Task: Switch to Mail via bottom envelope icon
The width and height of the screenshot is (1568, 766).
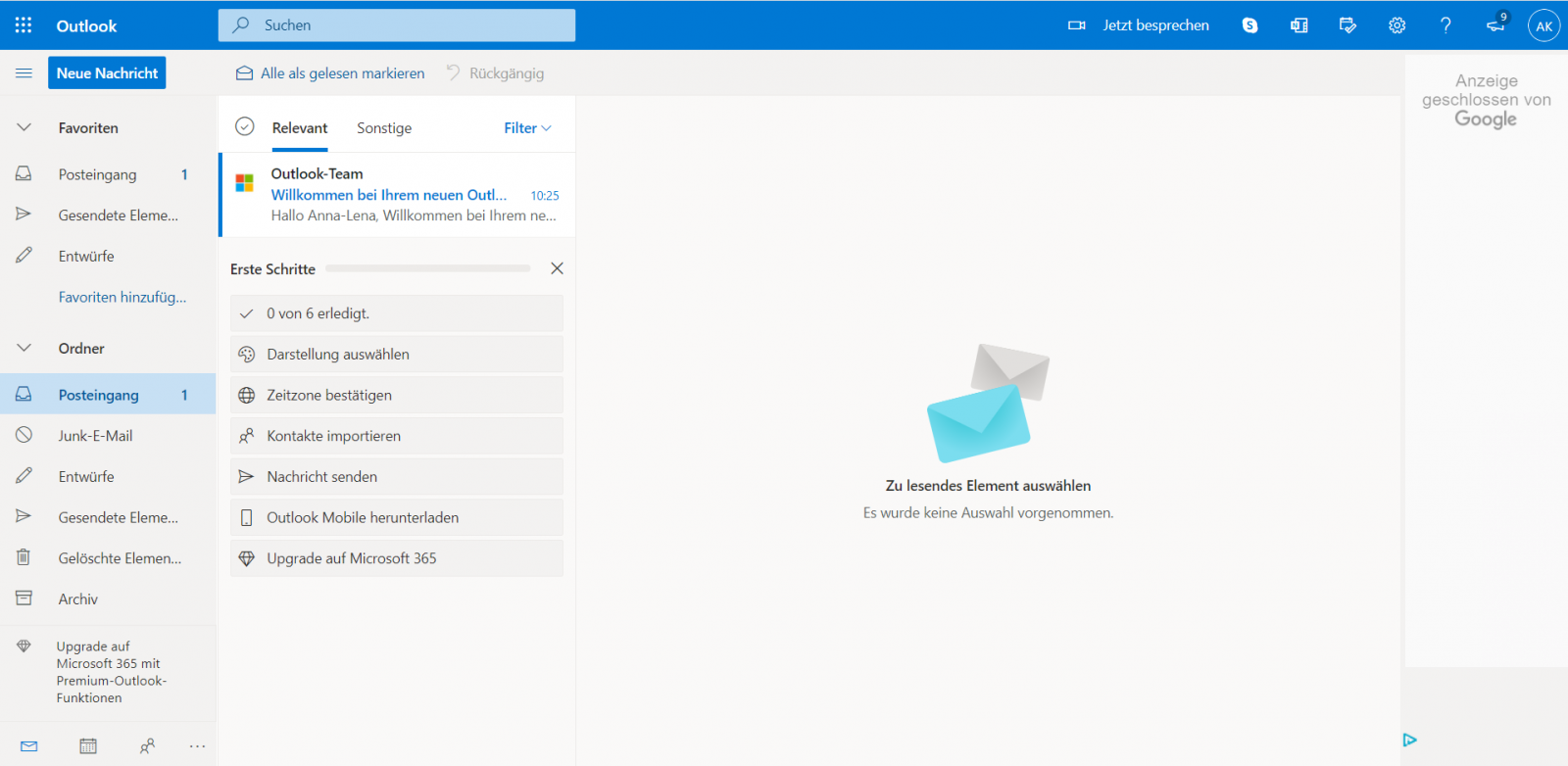Action: [x=29, y=746]
